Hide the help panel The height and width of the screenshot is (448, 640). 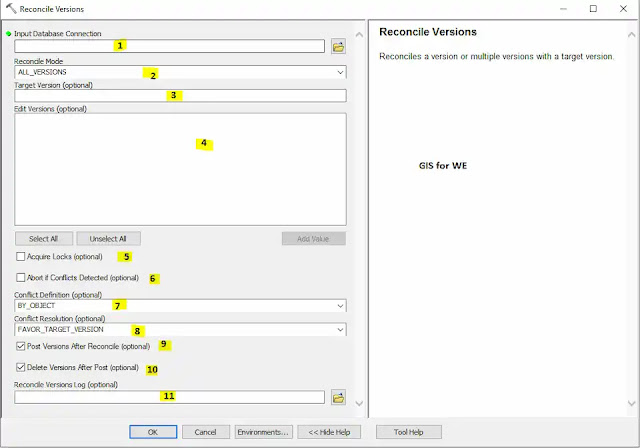click(329, 432)
